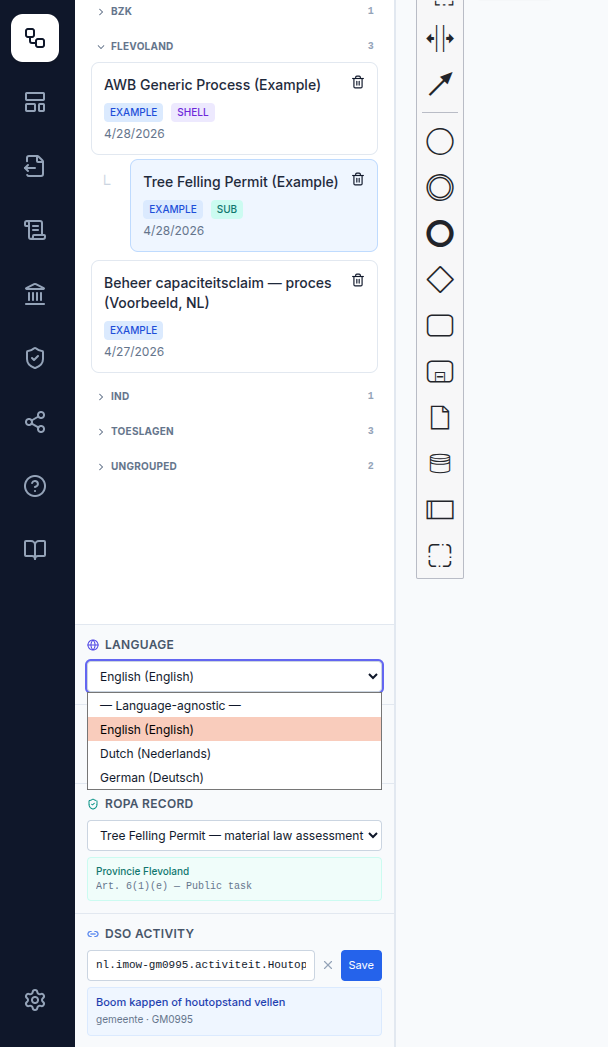The height and width of the screenshot is (1047, 608).
Task: Open Beheer capaciteitsclaim proces card
Action: [x=234, y=317]
